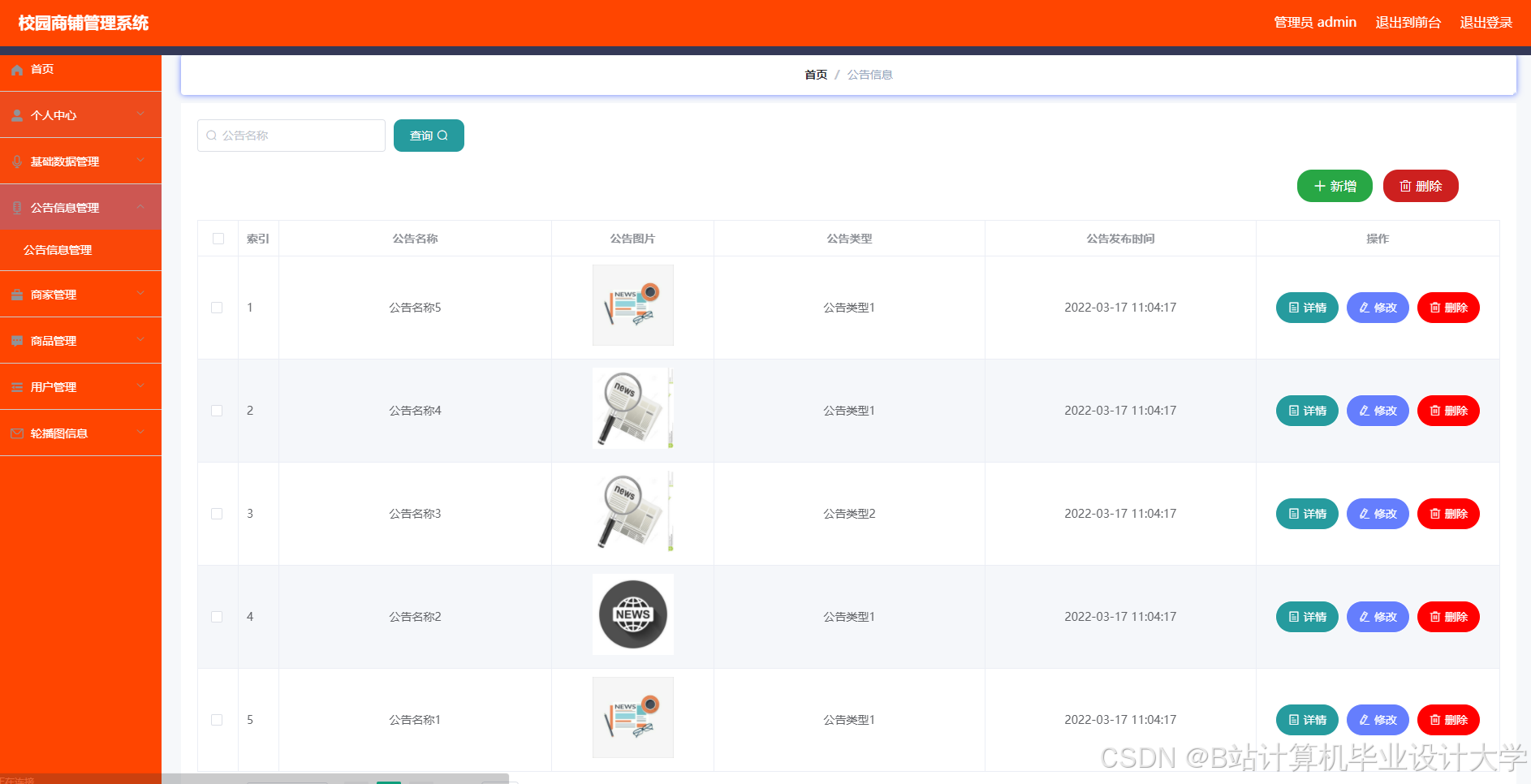1531x784 pixels.
Task: Tick the select-all checkbox in table header
Action: point(218,239)
